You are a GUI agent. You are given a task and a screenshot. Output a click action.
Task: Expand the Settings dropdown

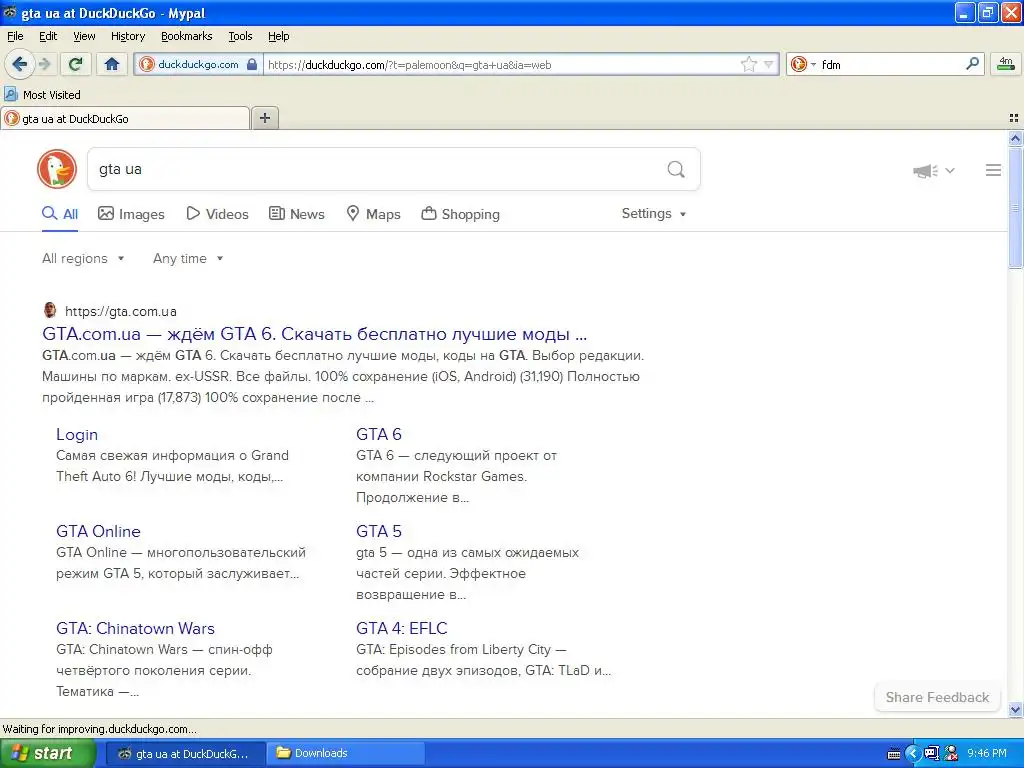click(654, 214)
